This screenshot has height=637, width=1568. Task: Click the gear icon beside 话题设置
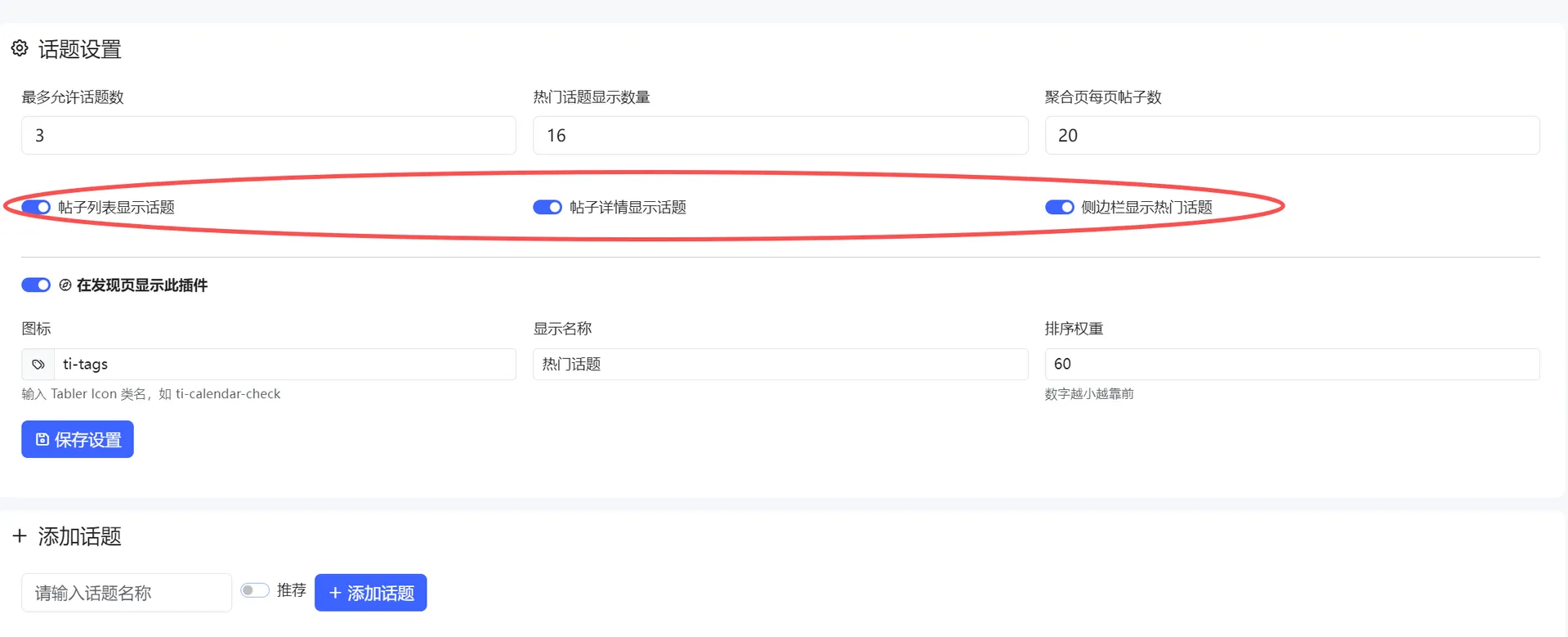tap(20, 48)
